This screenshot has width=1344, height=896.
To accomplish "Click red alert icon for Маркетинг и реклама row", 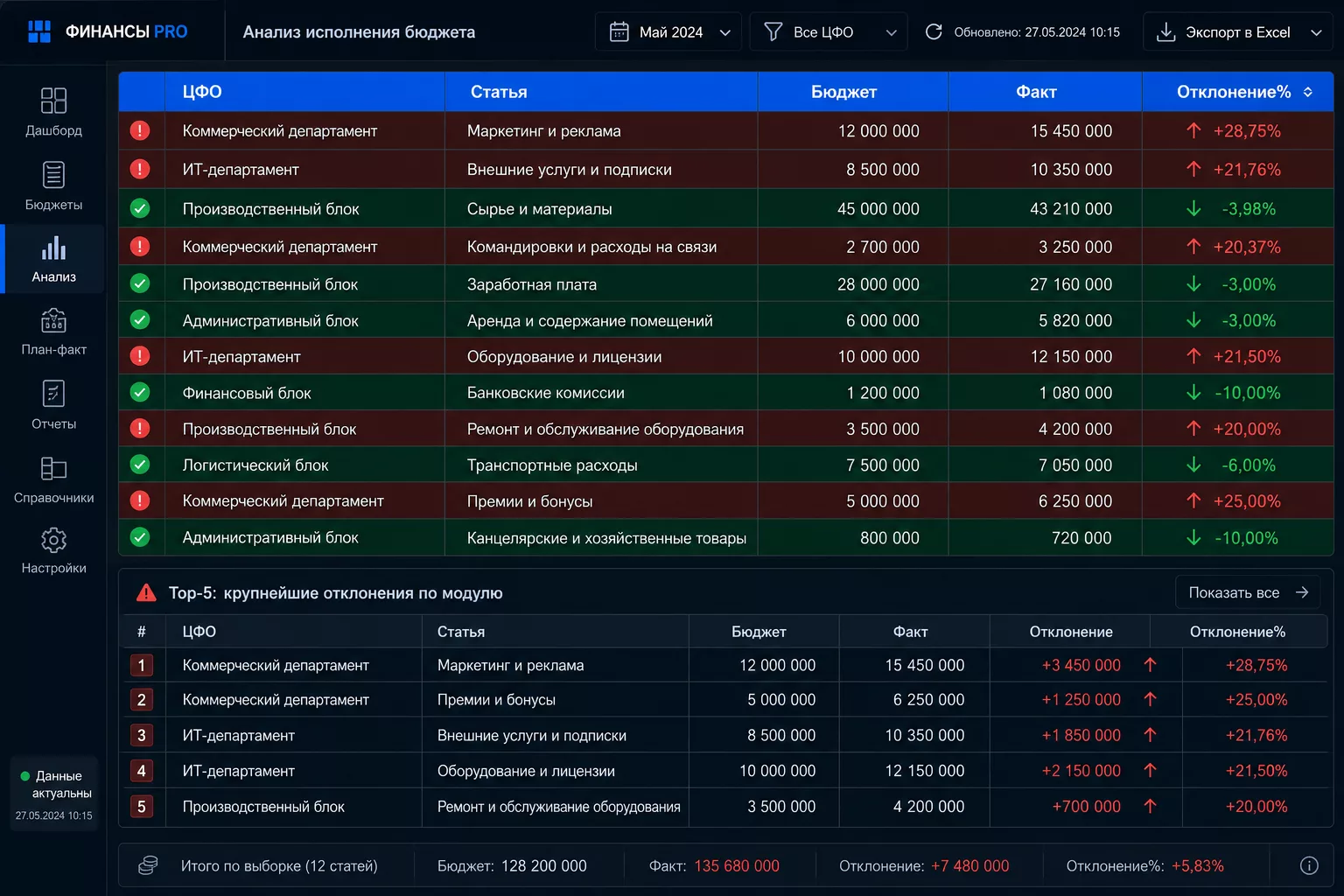I will point(140,131).
